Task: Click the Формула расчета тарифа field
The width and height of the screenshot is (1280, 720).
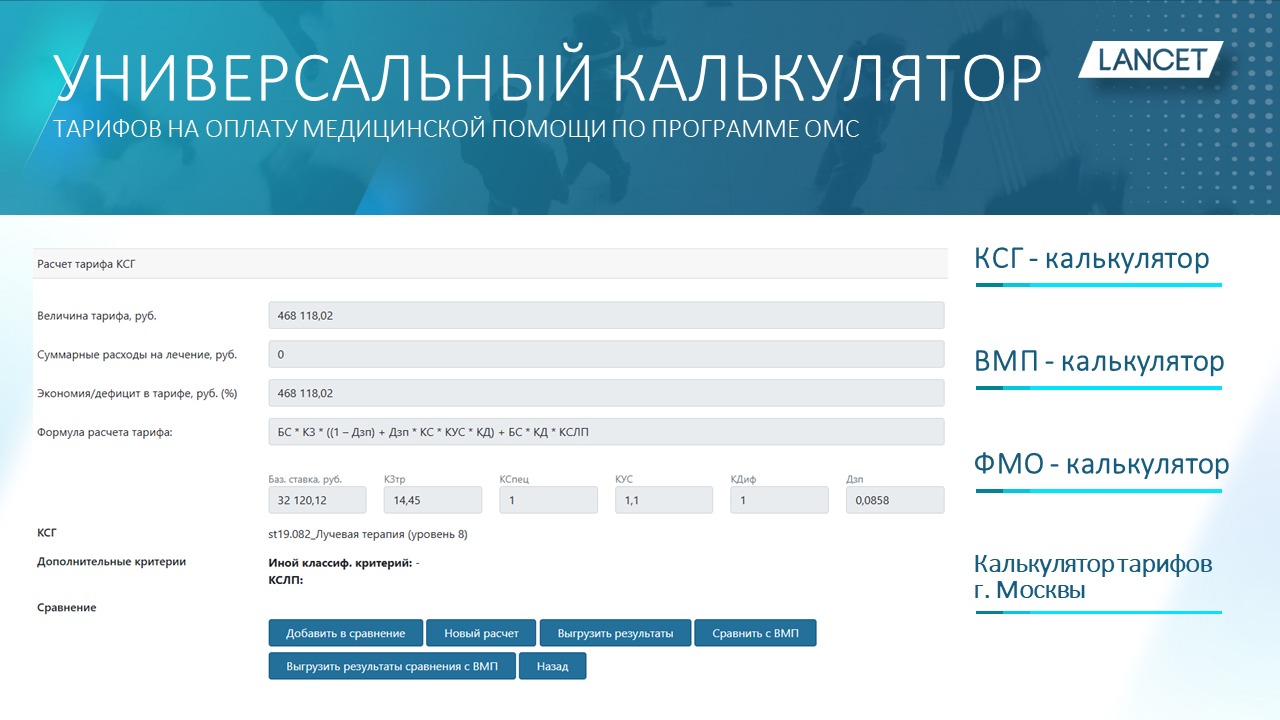Action: (606, 432)
